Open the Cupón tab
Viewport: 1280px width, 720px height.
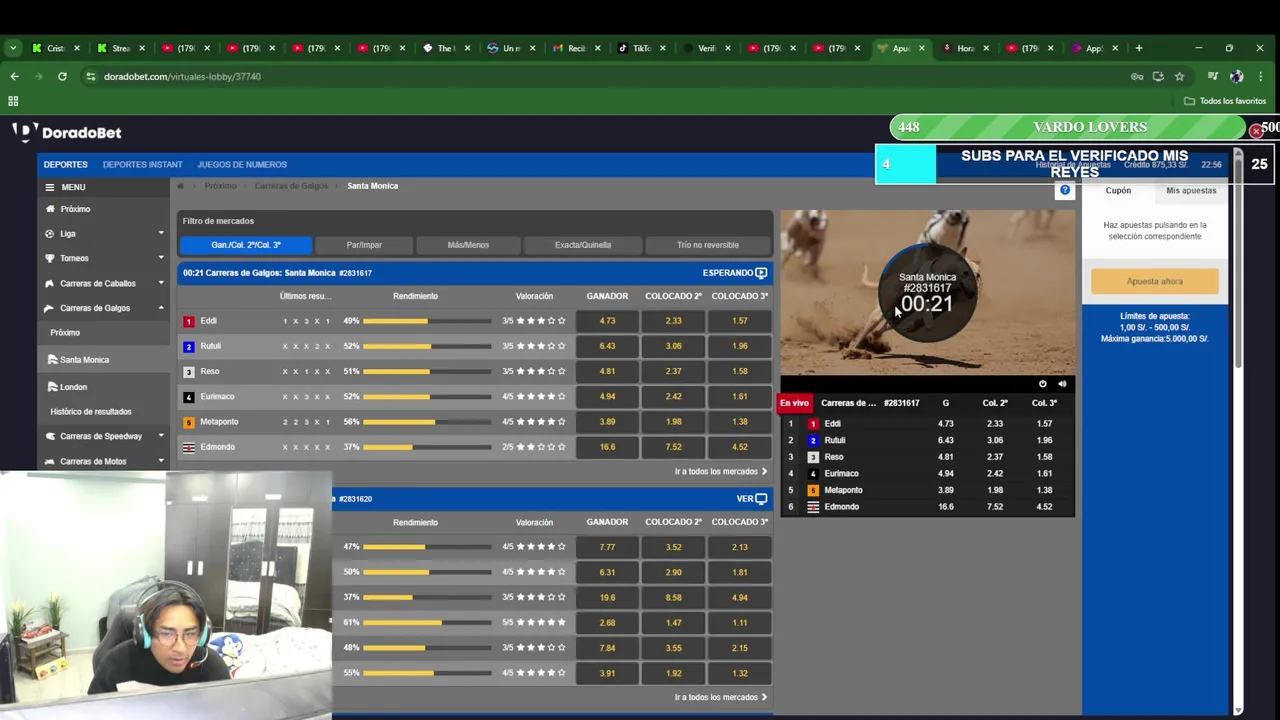click(x=1118, y=191)
